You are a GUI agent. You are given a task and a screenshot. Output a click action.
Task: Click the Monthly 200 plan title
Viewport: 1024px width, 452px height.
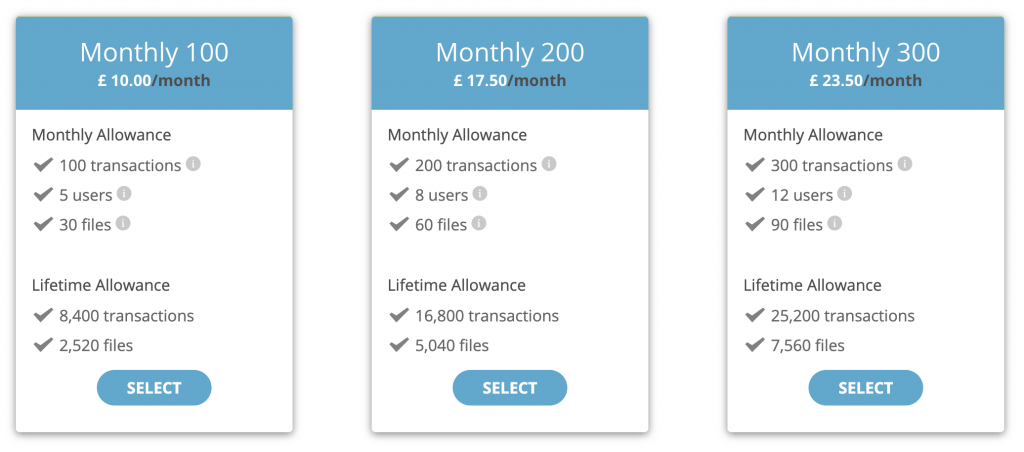[510, 52]
